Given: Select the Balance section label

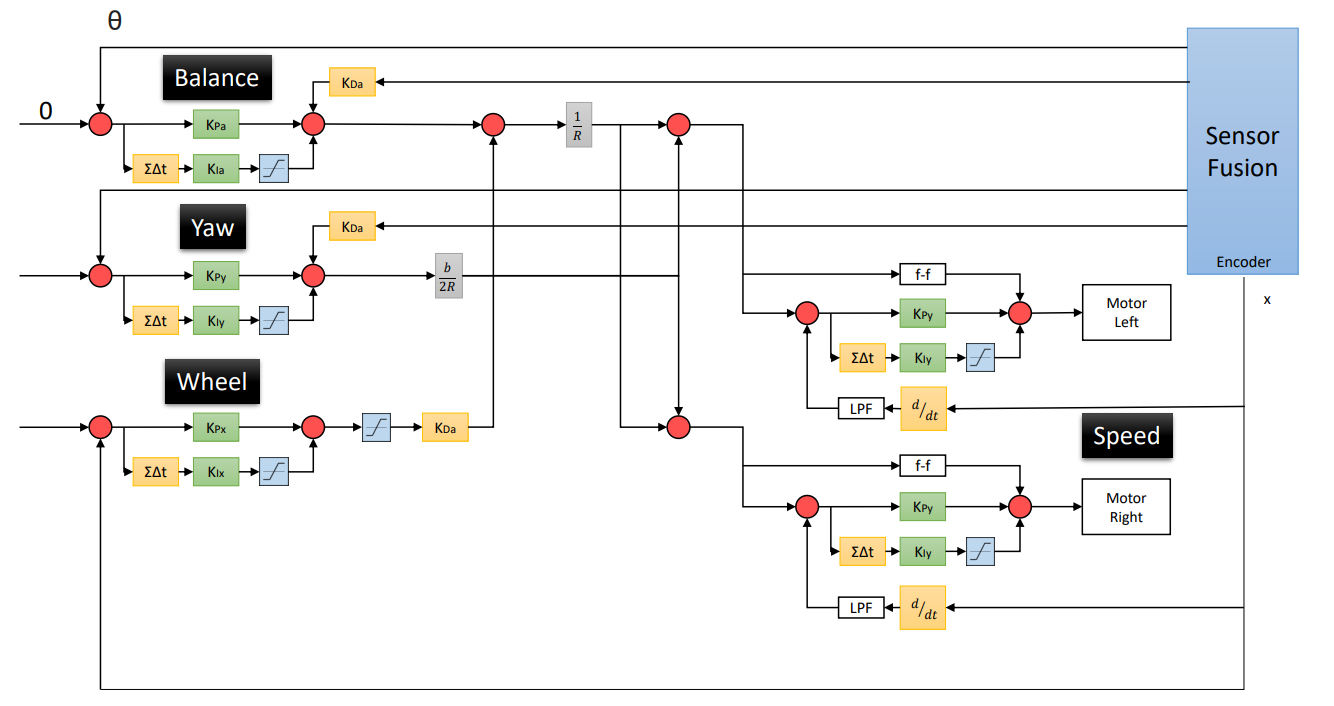Looking at the screenshot, I should coord(216,77).
